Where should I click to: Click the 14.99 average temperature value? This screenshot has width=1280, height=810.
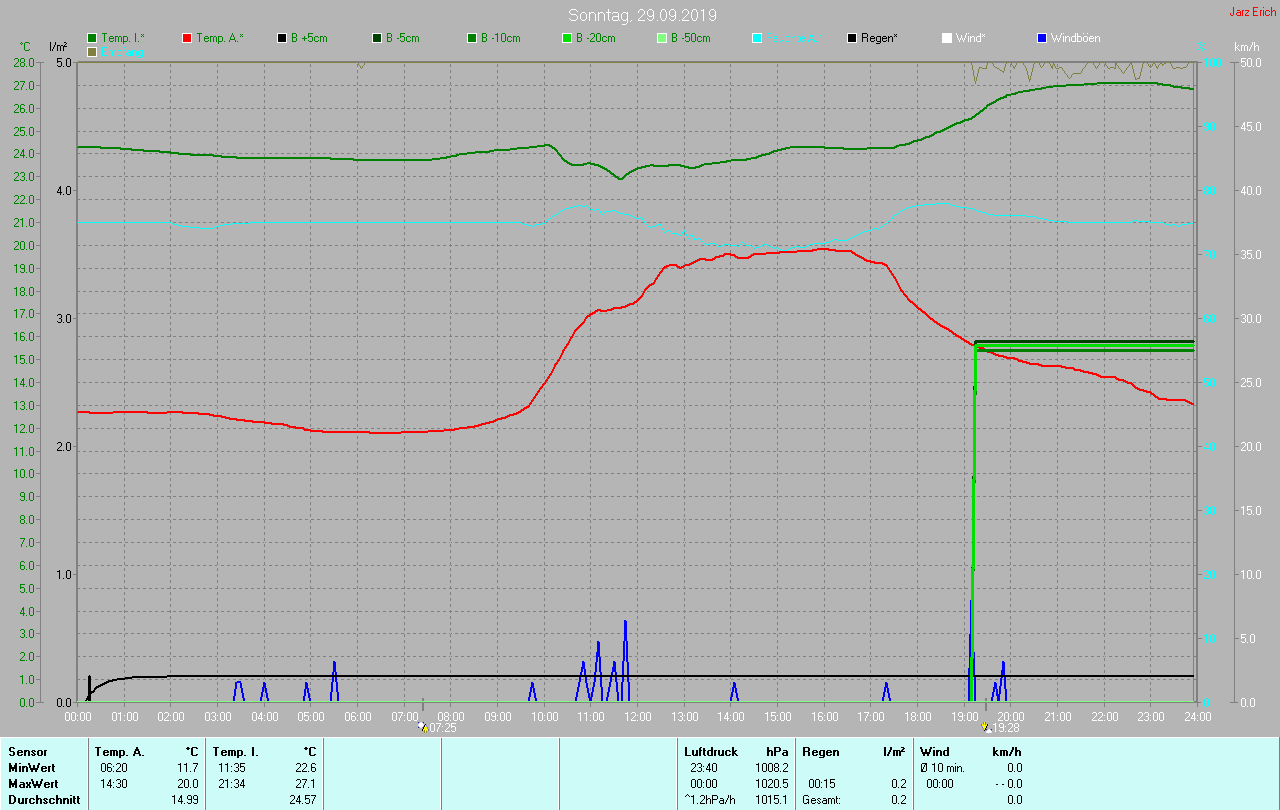tap(185, 800)
